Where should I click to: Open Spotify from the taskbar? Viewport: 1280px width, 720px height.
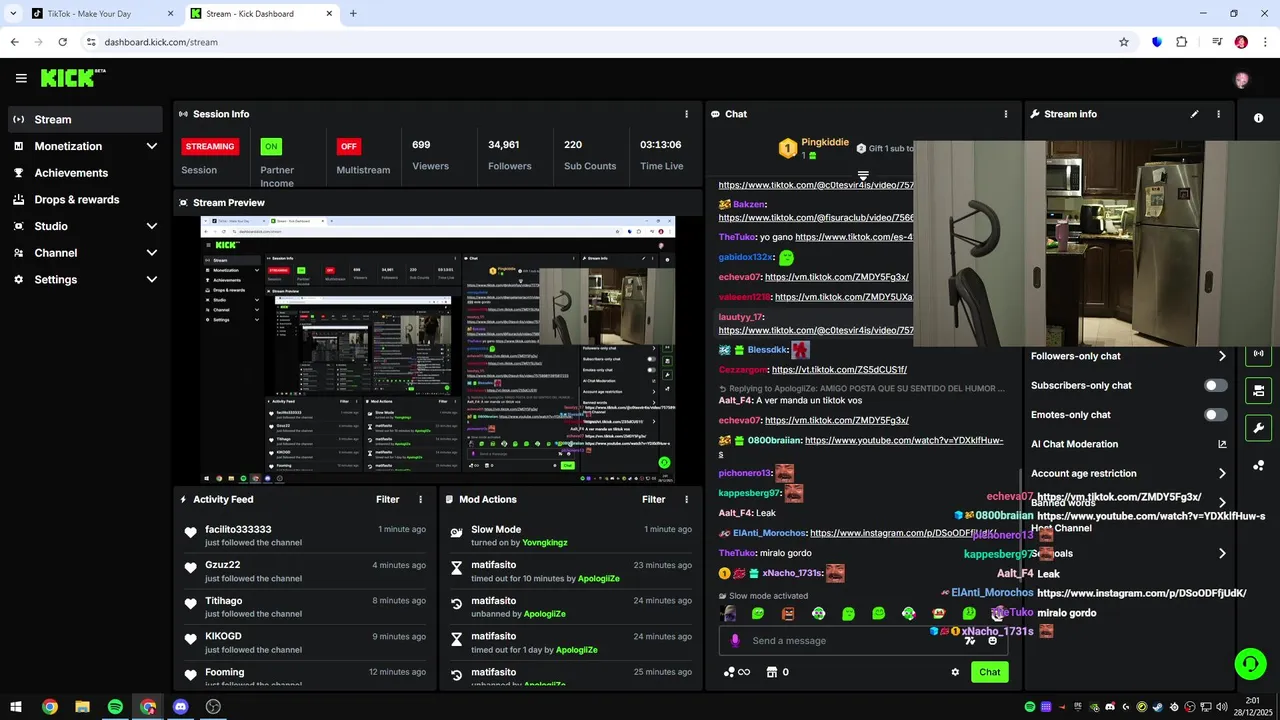click(115, 707)
